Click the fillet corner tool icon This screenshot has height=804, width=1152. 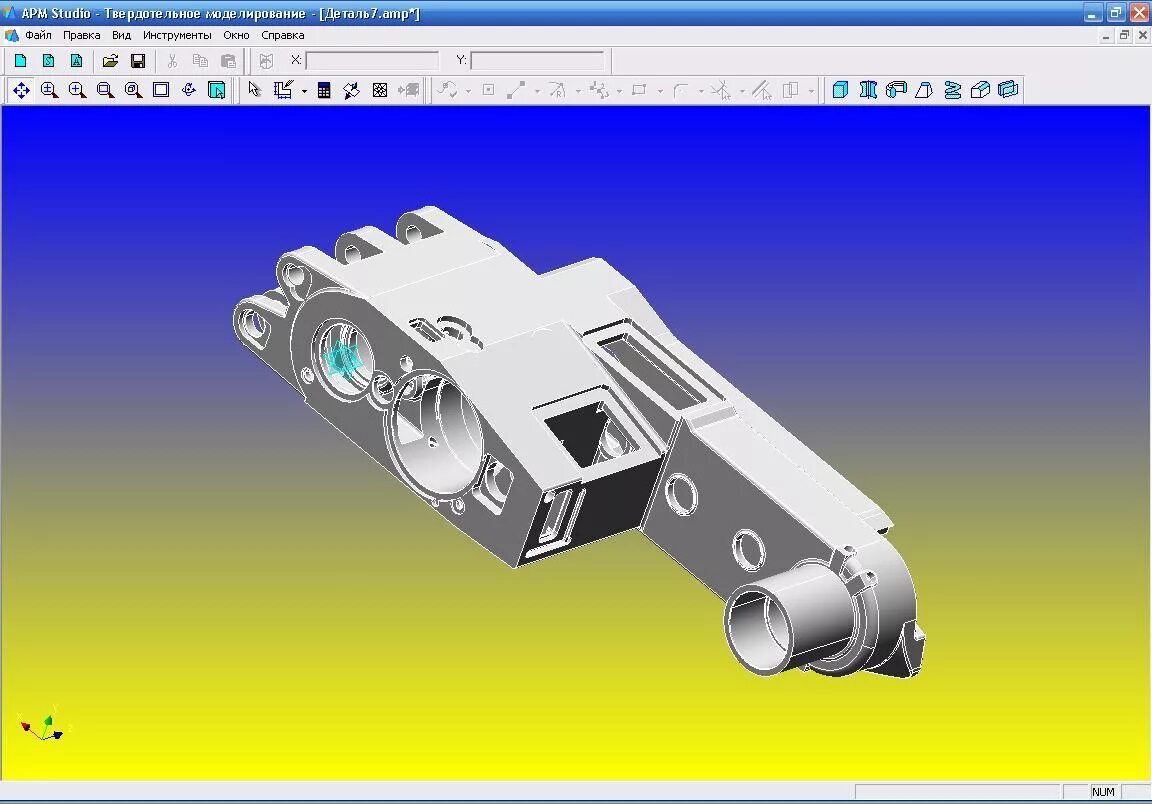coord(680,90)
